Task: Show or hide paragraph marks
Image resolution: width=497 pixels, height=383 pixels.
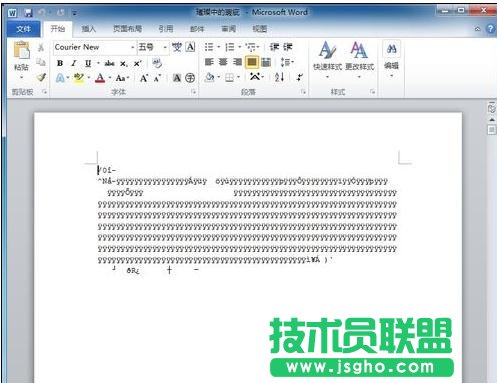Action: tap(300, 77)
